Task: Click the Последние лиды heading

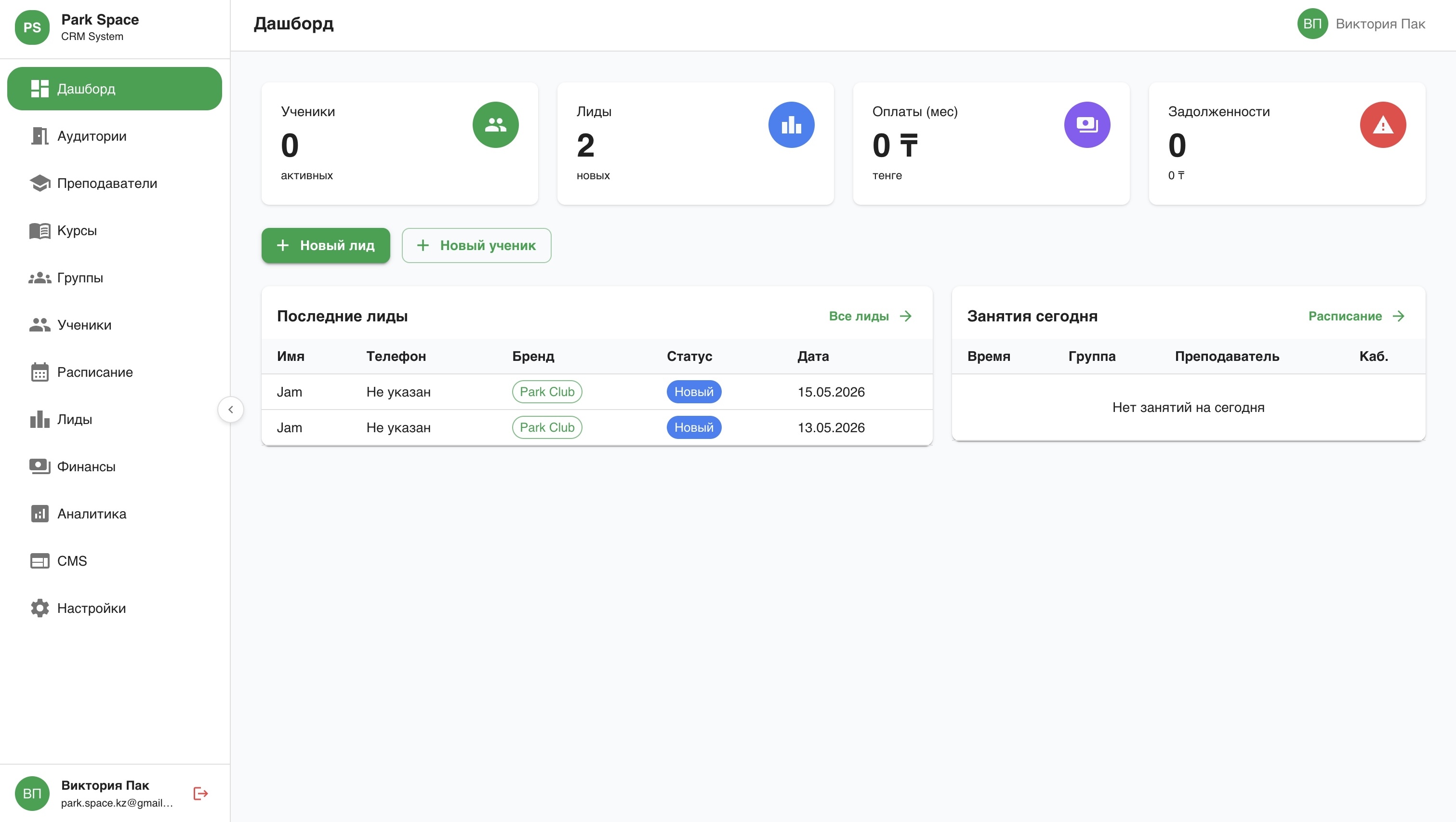Action: (x=342, y=316)
